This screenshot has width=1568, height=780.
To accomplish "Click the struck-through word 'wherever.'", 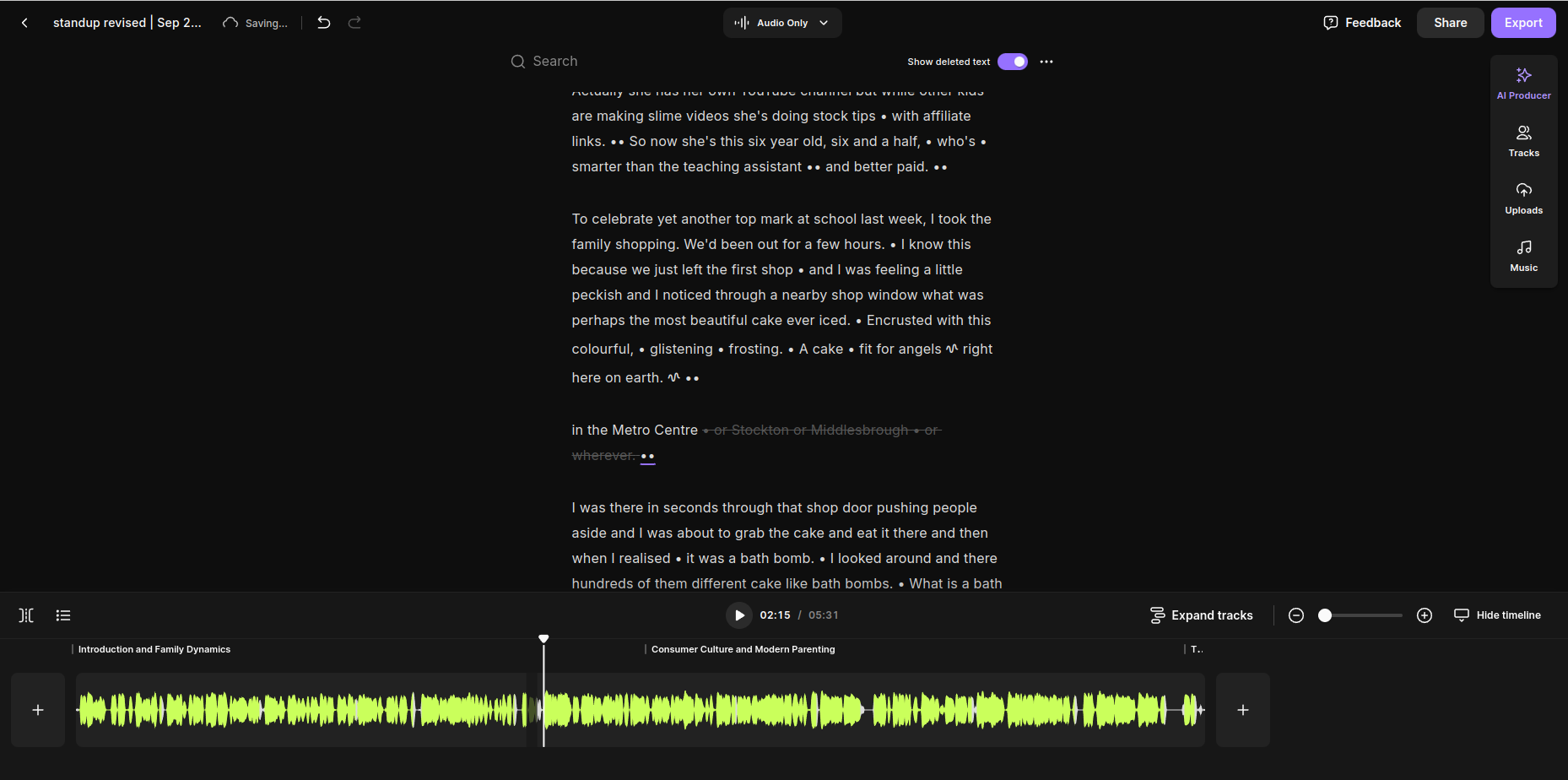I will 603,455.
